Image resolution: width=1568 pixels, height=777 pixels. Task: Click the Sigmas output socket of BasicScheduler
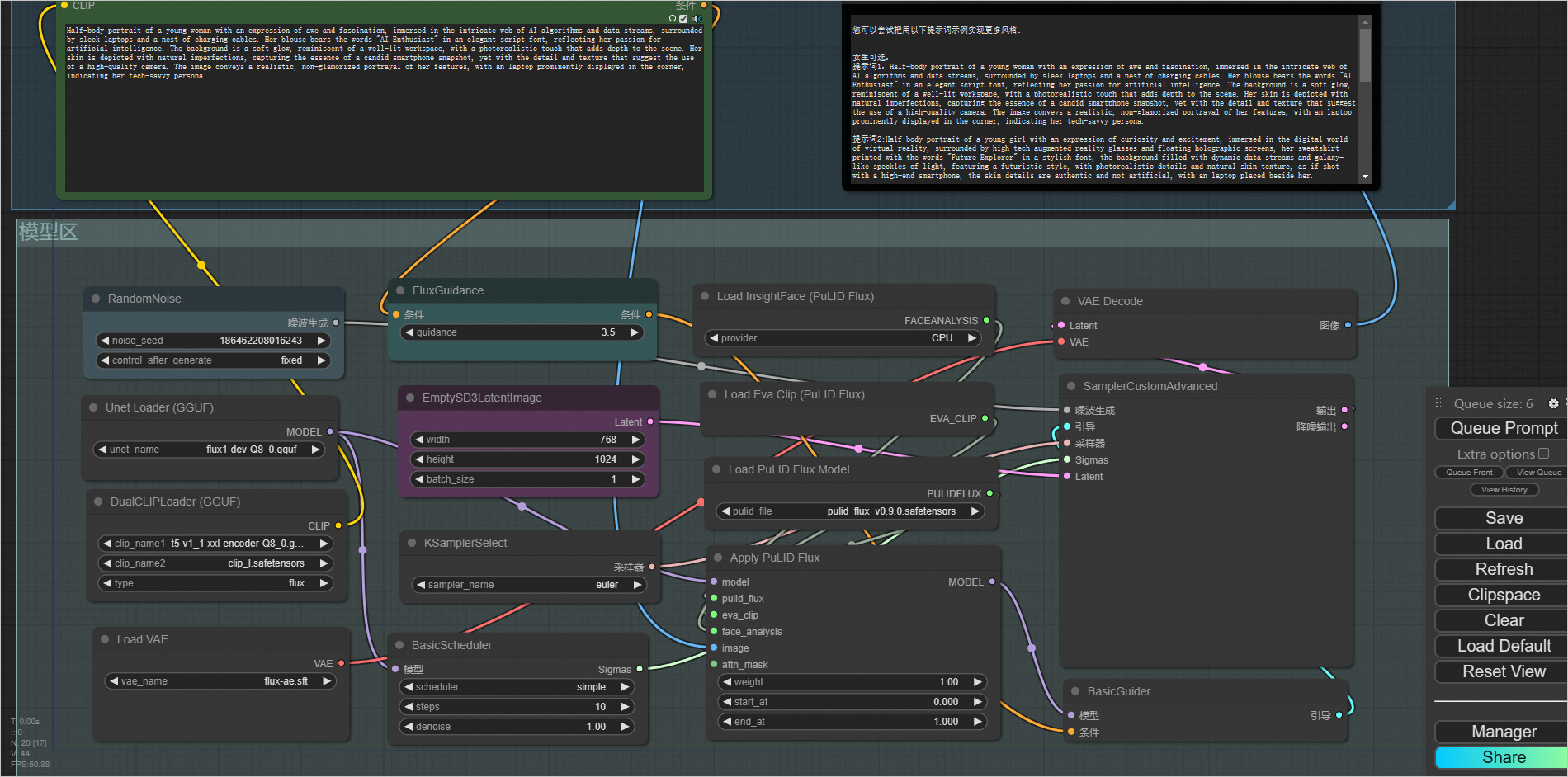point(640,669)
